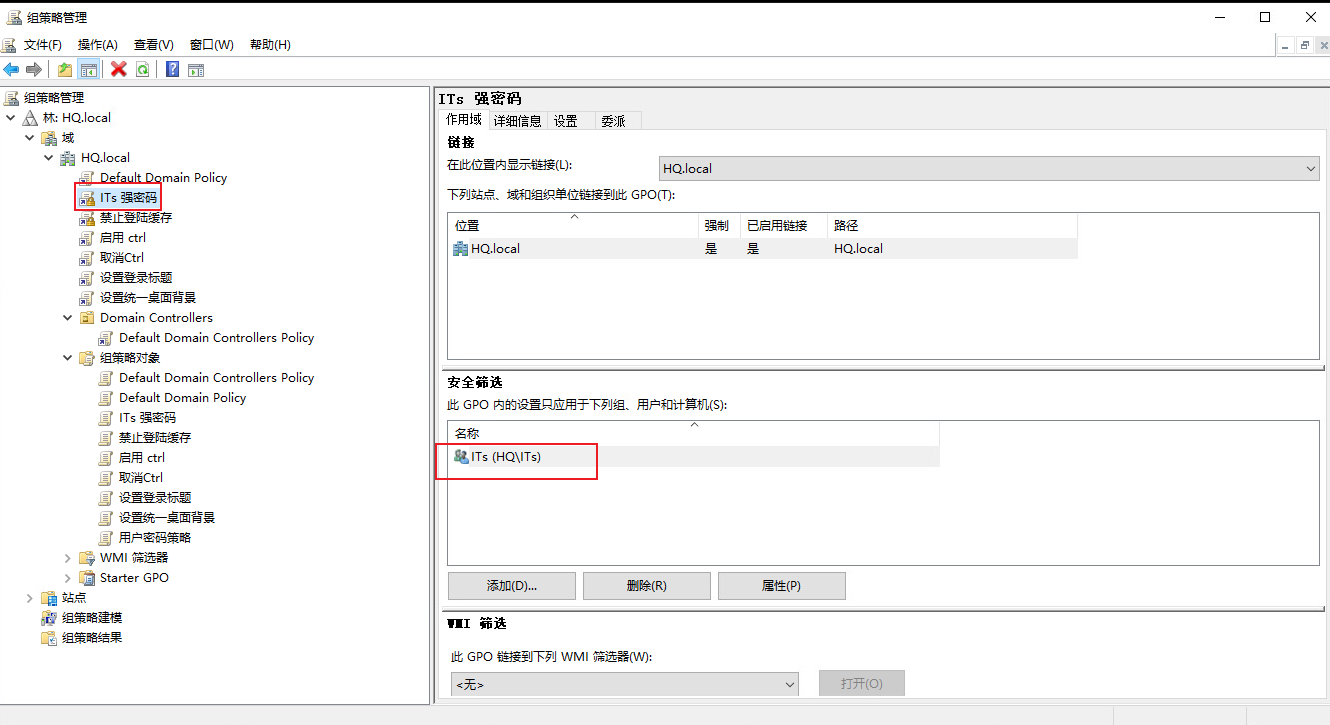Screen dimensions: 1330x725
Task: Switch to the 详细信息 tab
Action: tap(518, 121)
